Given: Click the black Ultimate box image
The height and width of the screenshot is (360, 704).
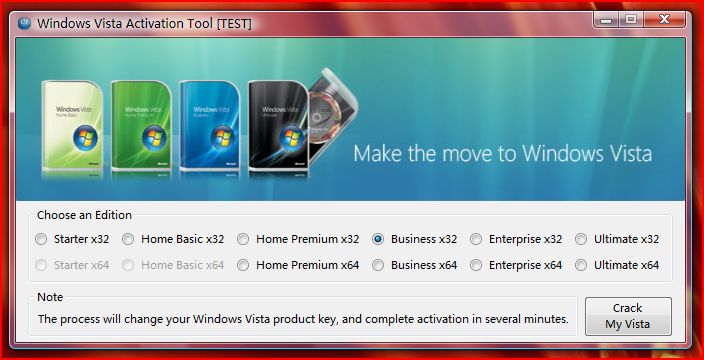Looking at the screenshot, I should pos(278,127).
